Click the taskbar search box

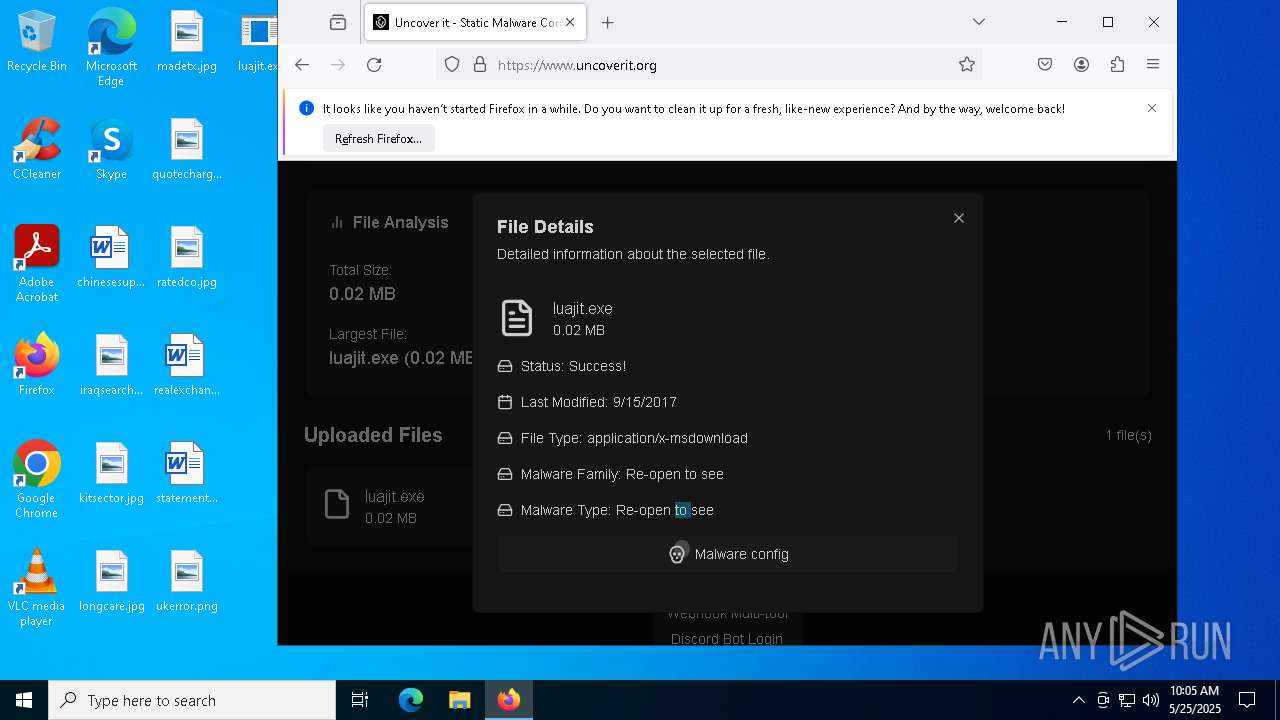(x=192, y=700)
